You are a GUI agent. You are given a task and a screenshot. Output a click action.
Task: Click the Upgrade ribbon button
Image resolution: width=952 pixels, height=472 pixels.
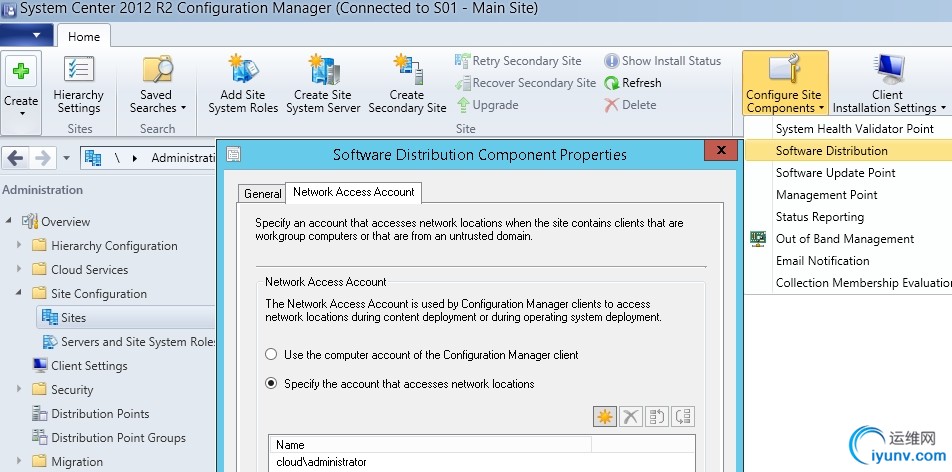click(x=488, y=104)
